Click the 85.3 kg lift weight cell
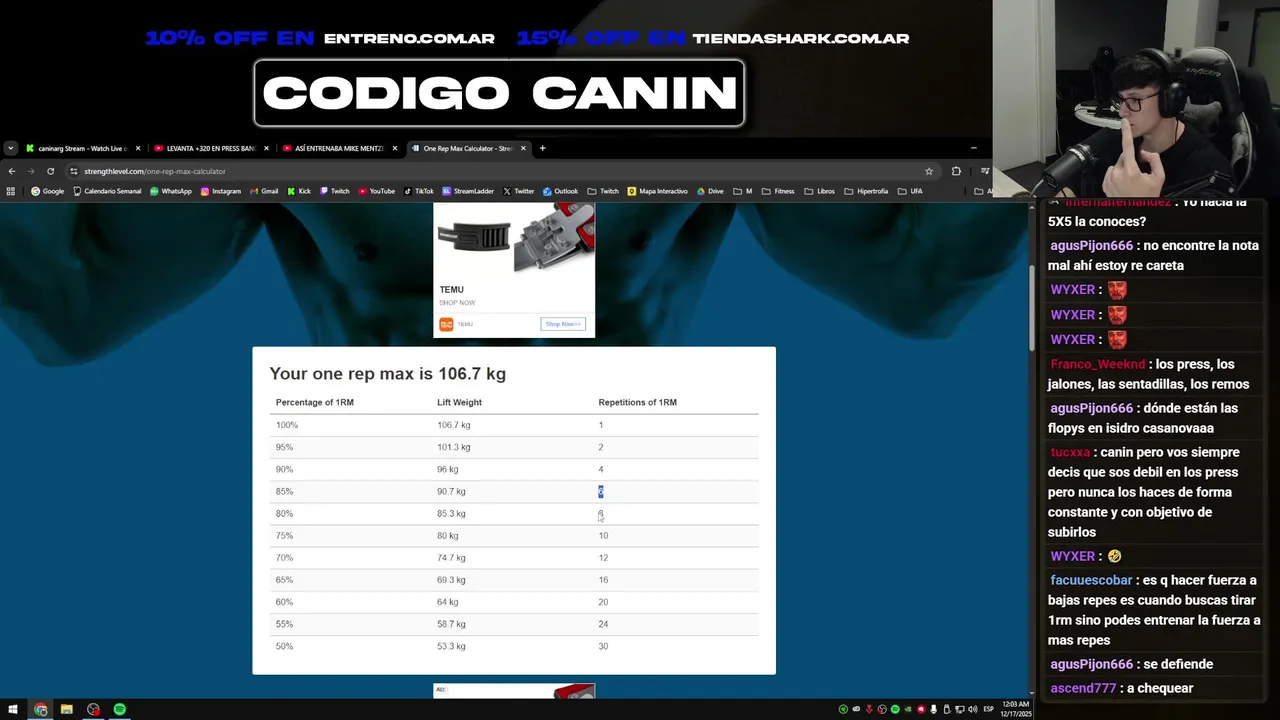The width and height of the screenshot is (1280, 720). tap(451, 513)
